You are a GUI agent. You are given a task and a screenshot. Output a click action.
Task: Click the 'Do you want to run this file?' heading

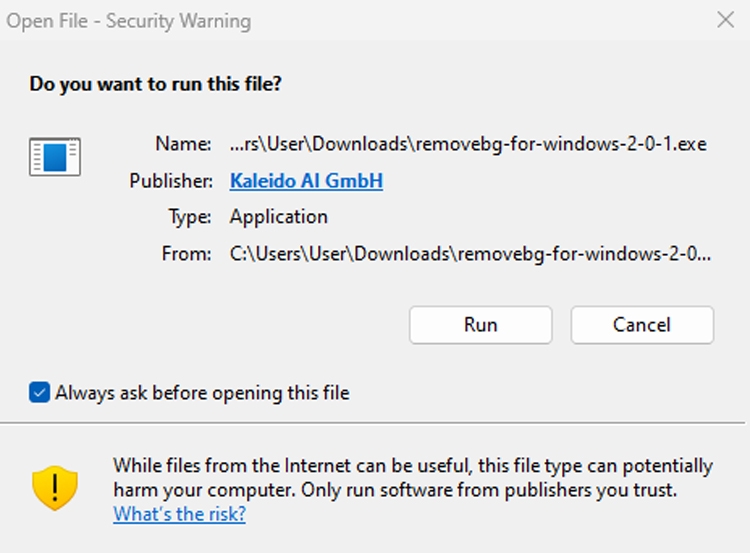coord(155,84)
